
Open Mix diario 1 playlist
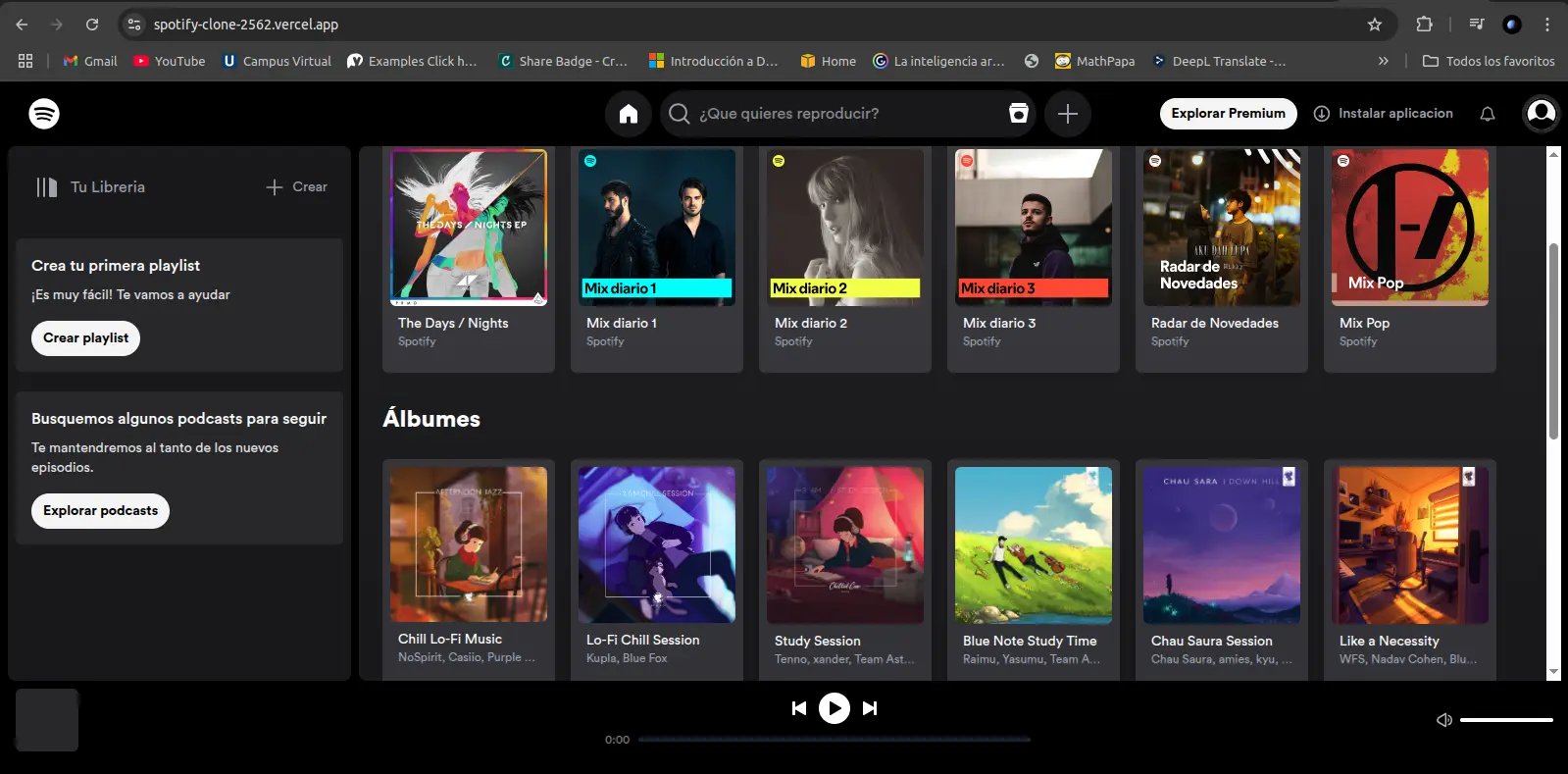tap(657, 260)
